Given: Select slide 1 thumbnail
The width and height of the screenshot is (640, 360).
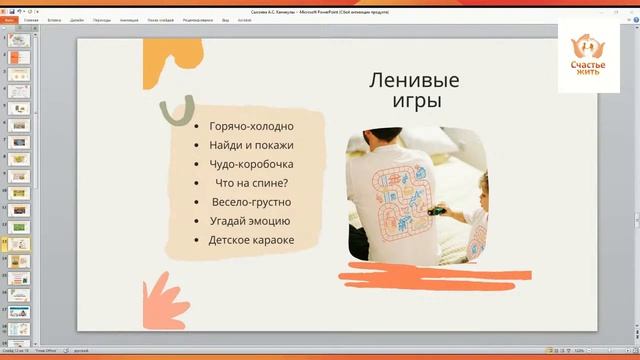Looking at the screenshot, I should tap(19, 40).
